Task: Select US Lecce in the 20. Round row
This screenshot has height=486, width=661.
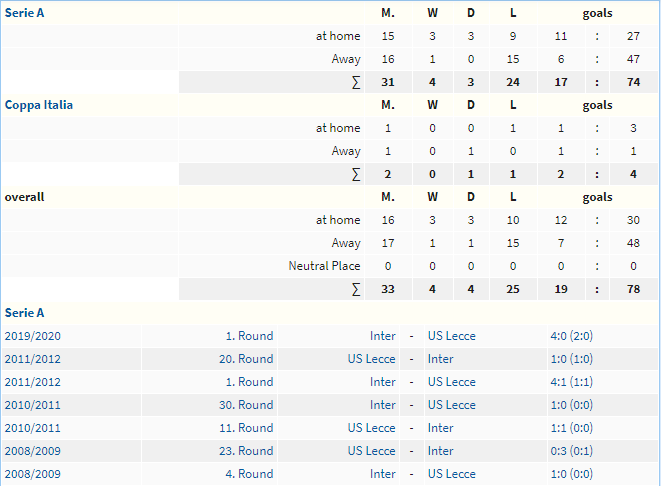Action: pyautogui.click(x=372, y=359)
